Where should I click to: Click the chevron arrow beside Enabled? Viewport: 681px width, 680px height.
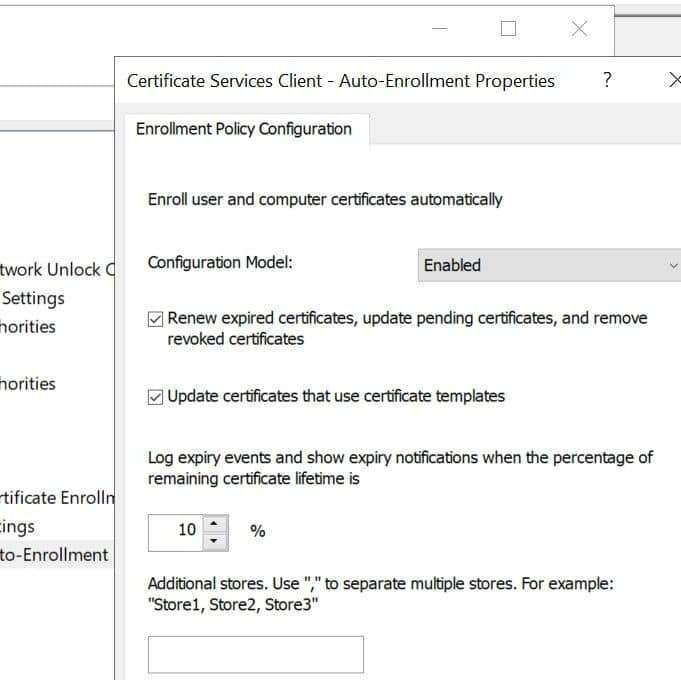click(x=672, y=265)
